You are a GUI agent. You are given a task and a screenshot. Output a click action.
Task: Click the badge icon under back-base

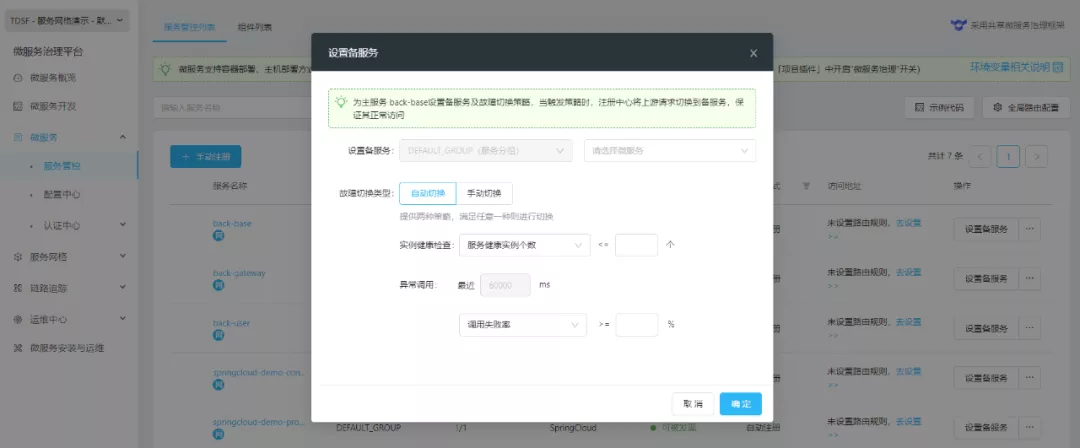pos(218,236)
